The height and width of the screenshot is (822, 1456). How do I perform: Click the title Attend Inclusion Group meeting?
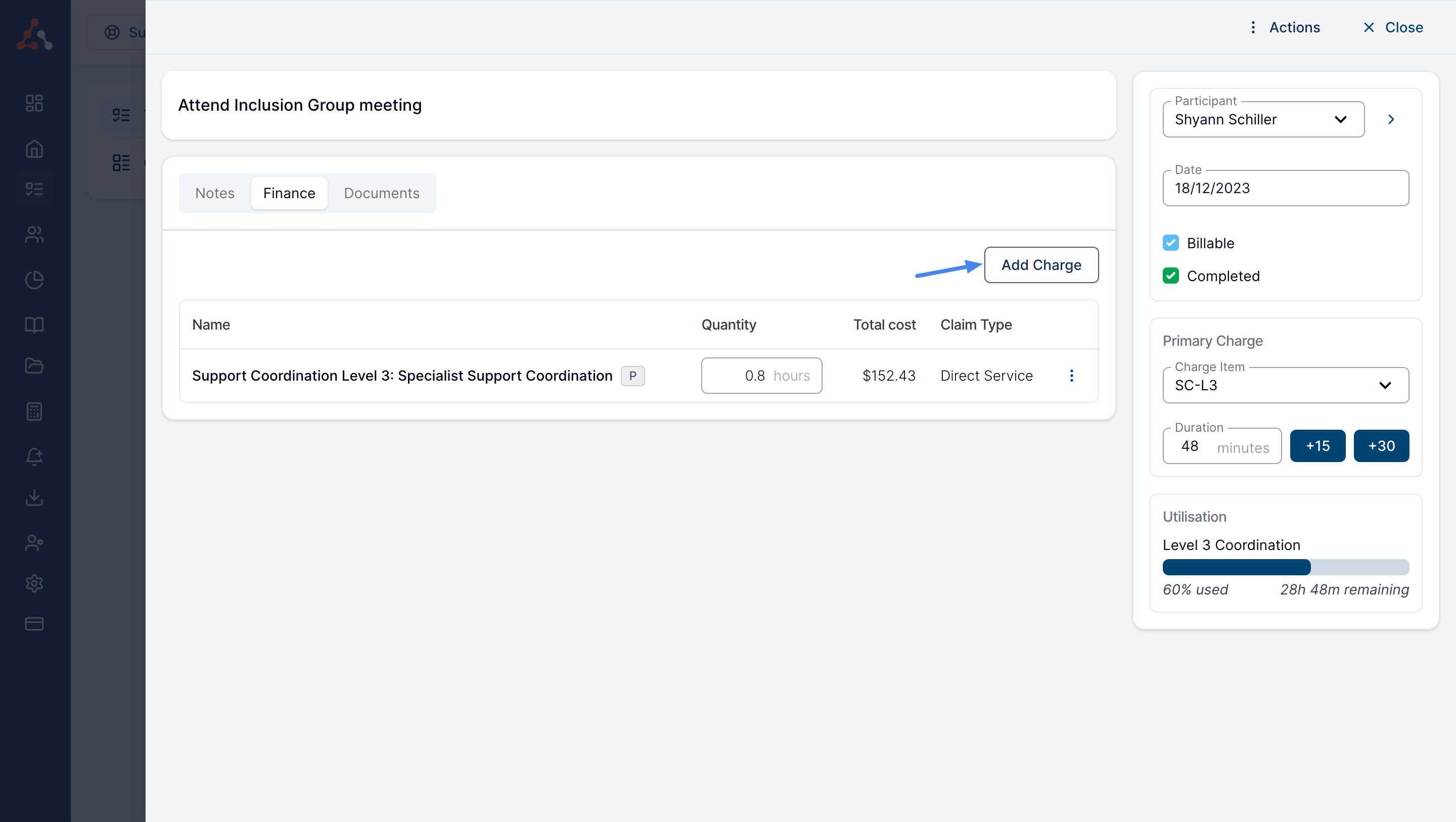pyautogui.click(x=300, y=105)
